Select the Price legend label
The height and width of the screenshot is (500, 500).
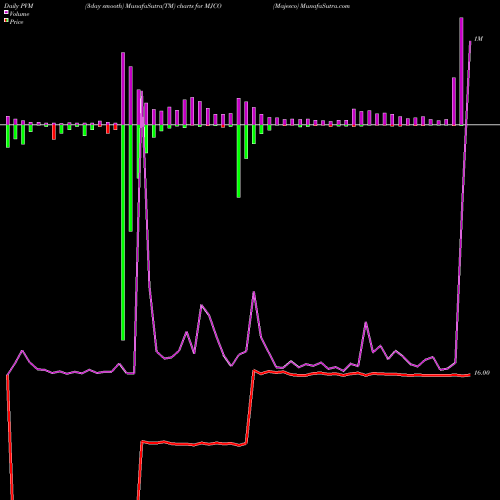pyautogui.click(x=16, y=22)
